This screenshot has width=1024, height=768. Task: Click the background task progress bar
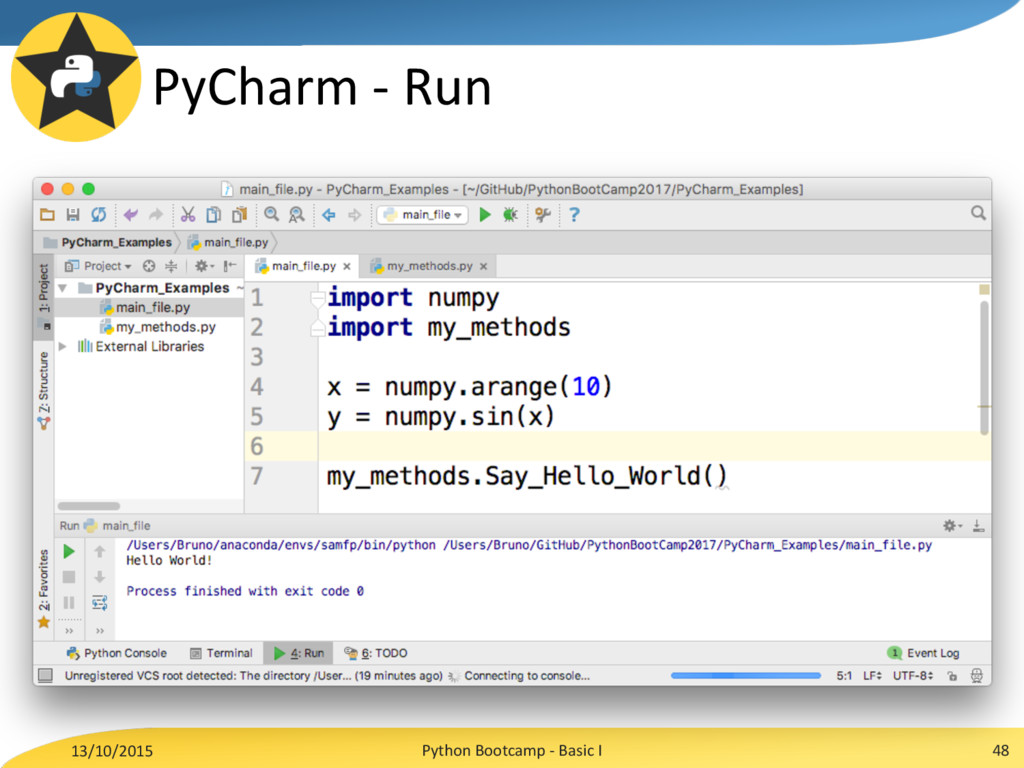[x=745, y=676]
